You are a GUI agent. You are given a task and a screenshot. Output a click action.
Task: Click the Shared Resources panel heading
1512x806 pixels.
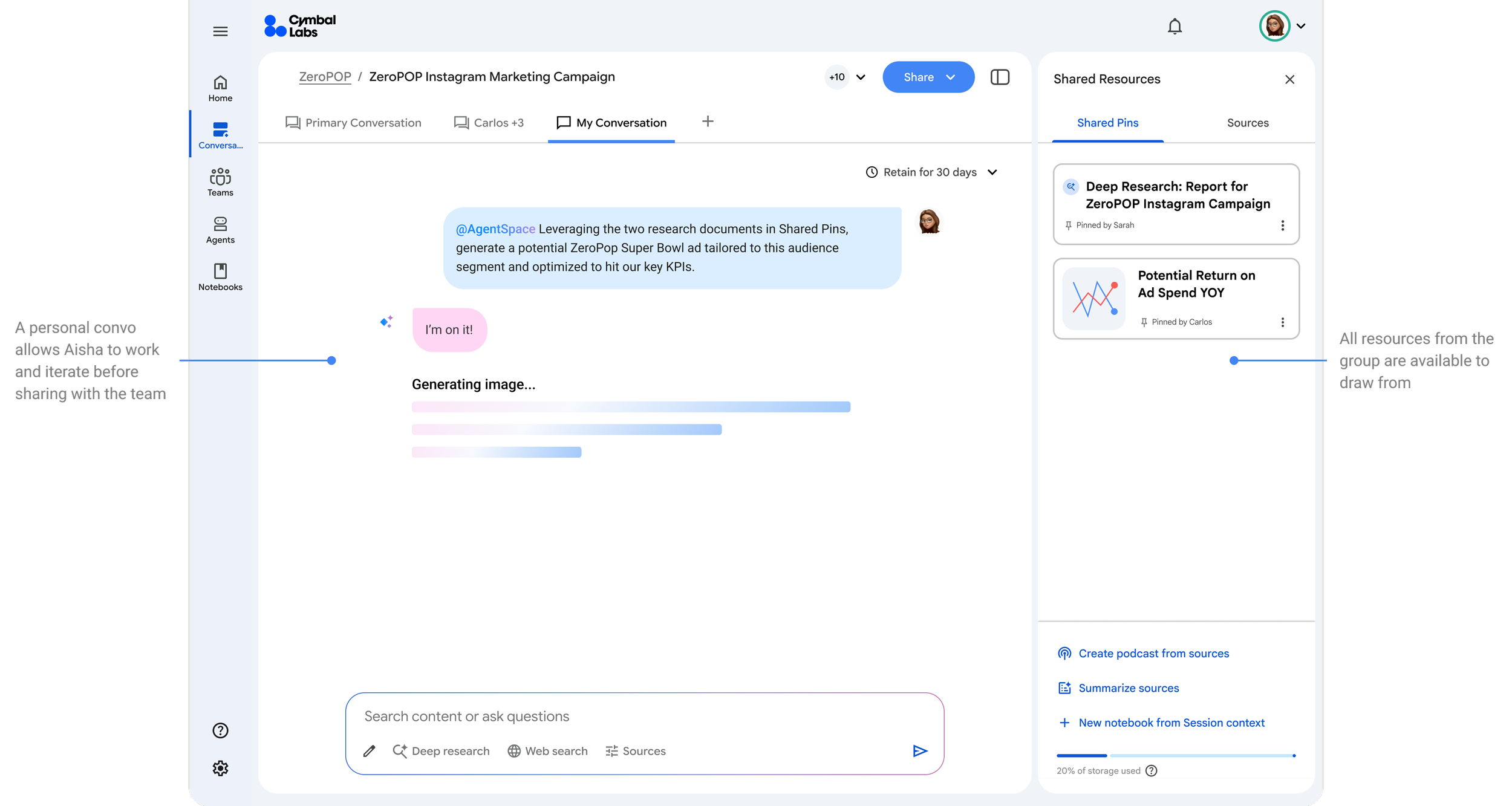coord(1107,79)
